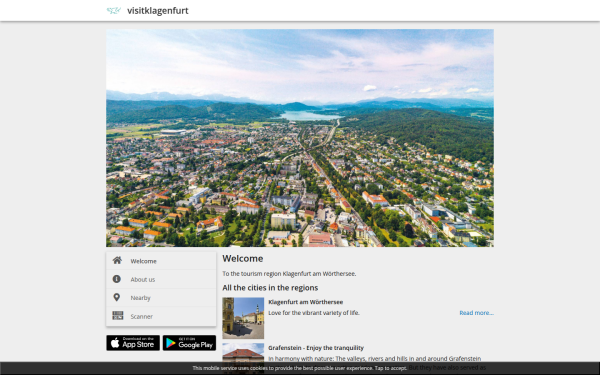Image resolution: width=600 pixels, height=375 pixels.
Task: Open the visitklagenfurt site title
Action: tap(158, 11)
